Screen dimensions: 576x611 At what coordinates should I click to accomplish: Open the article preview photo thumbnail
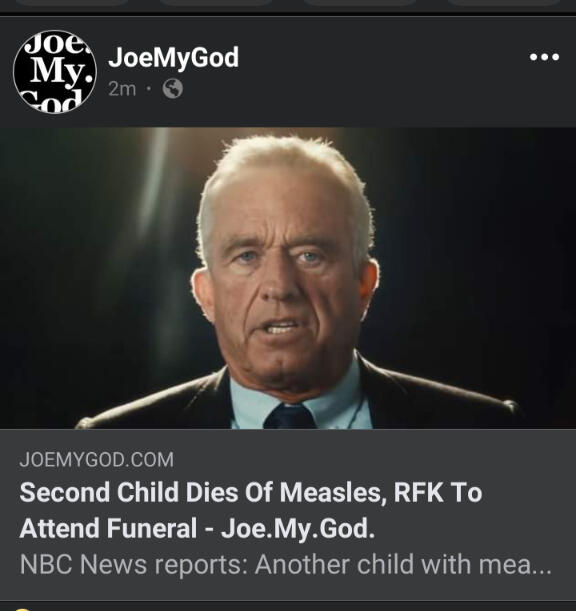288,278
